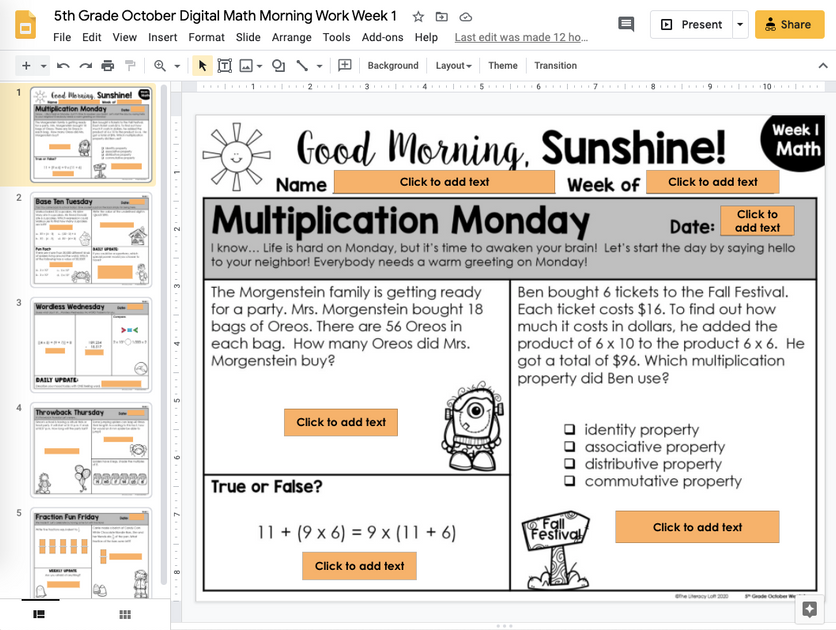Select the Shape tool
The width and height of the screenshot is (836, 630).
click(x=277, y=66)
